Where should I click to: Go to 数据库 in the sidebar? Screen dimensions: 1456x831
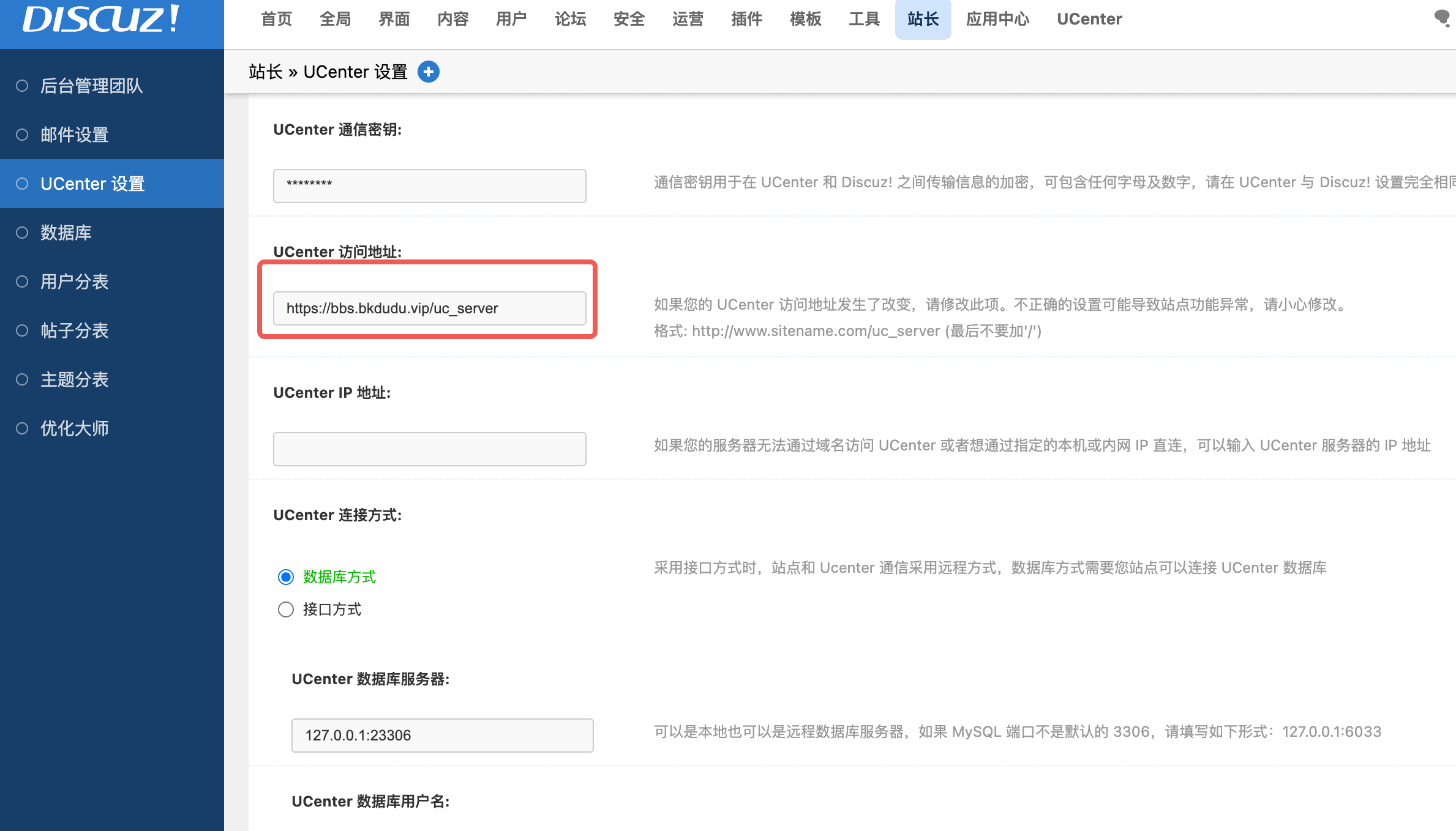point(66,233)
